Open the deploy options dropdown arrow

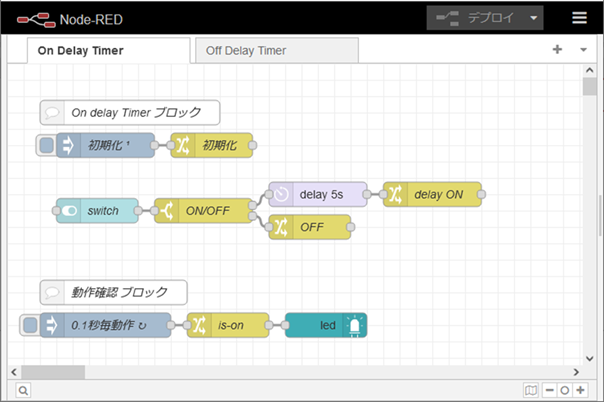click(536, 18)
